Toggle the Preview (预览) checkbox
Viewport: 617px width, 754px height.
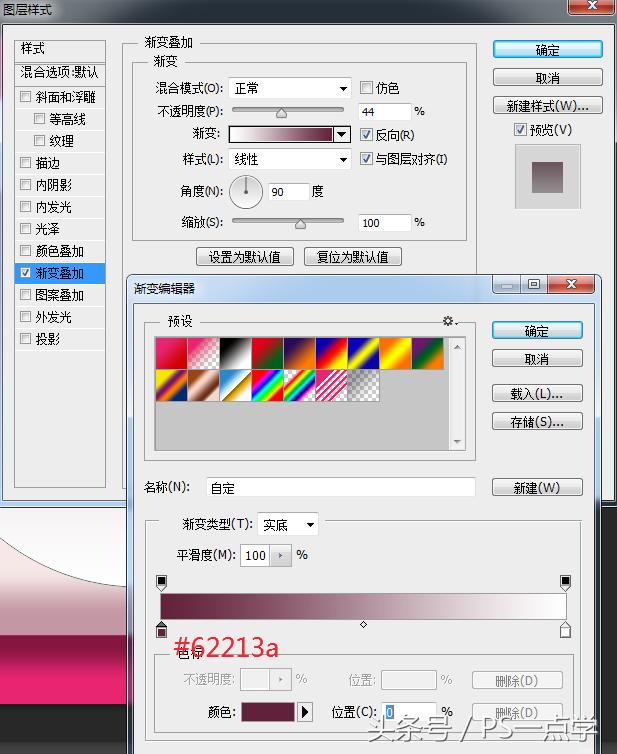coord(520,129)
